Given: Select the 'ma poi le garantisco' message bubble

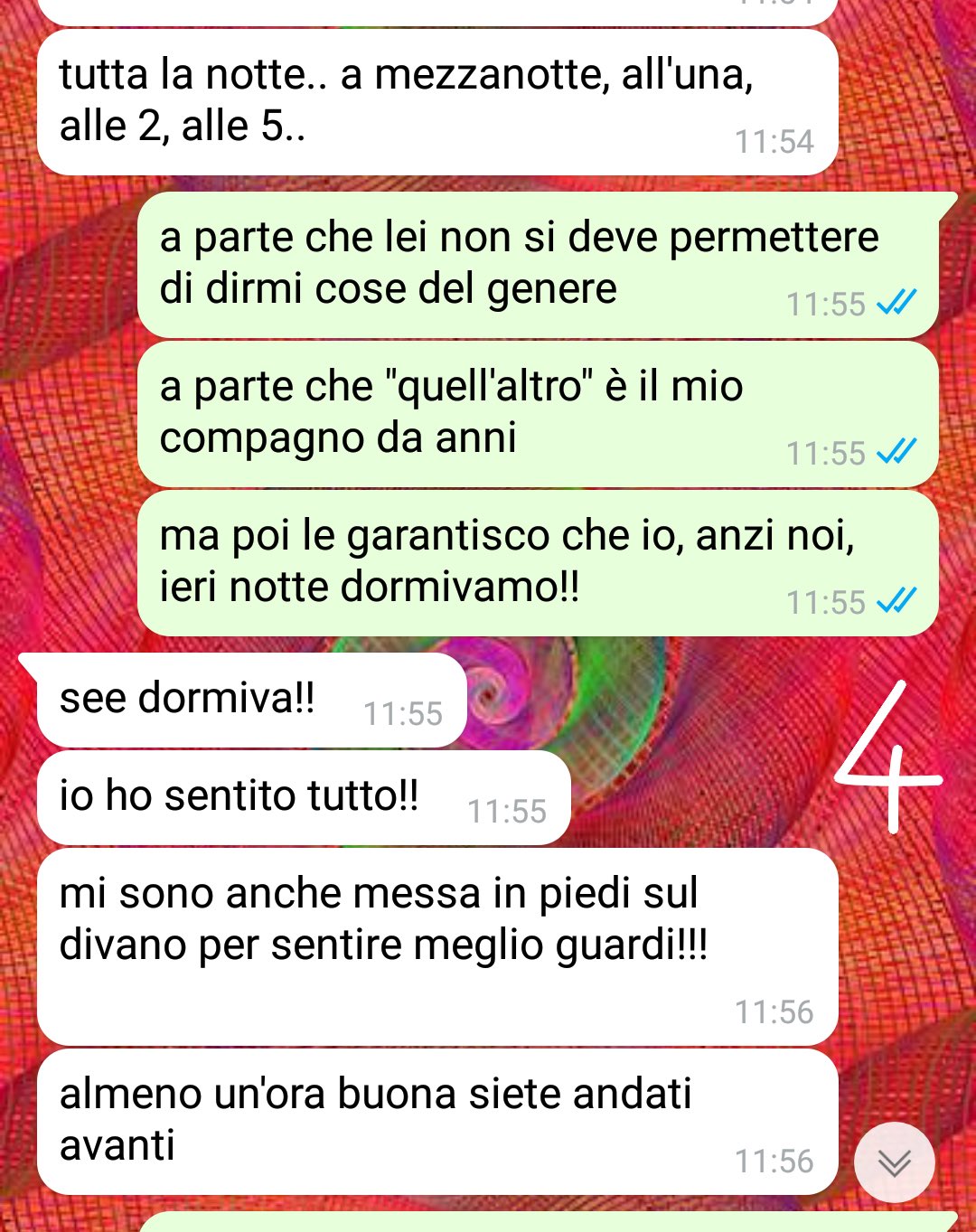Looking at the screenshot, I should [538, 563].
